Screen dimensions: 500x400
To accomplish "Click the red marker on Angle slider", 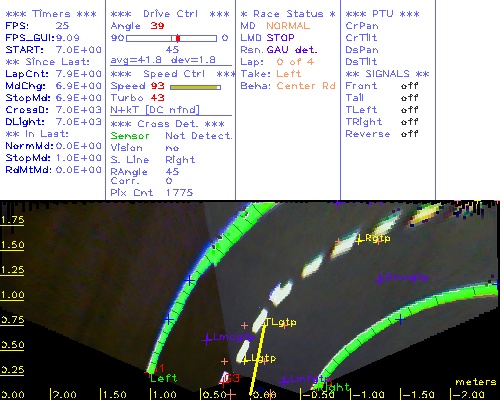I will [x=178, y=38].
